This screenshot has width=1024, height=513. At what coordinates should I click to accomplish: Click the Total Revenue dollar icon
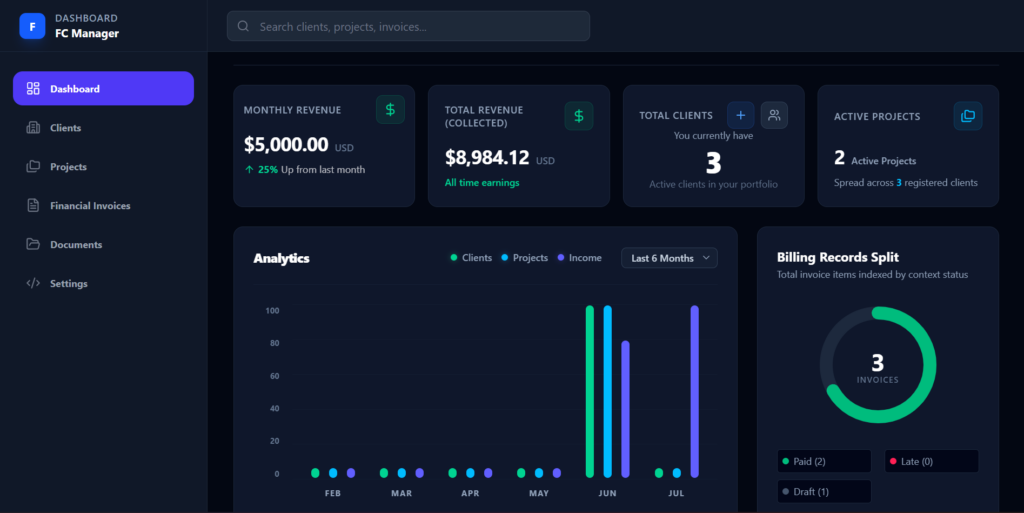pyautogui.click(x=579, y=116)
